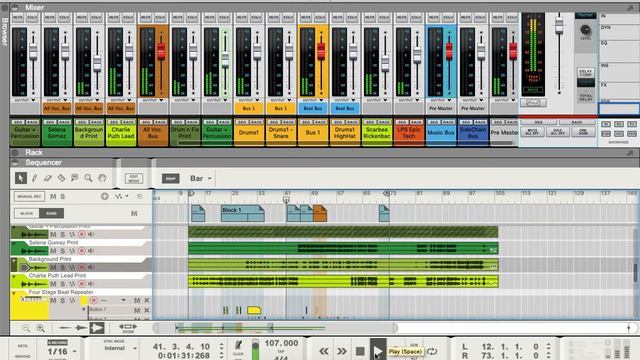The image size is (640, 360).
Task: Click the track list add circle icon
Action: (x=104, y=196)
